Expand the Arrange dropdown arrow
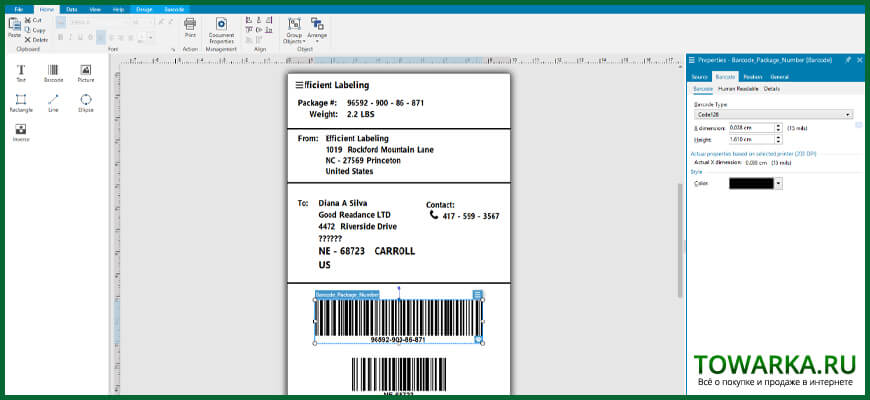 (x=317, y=42)
